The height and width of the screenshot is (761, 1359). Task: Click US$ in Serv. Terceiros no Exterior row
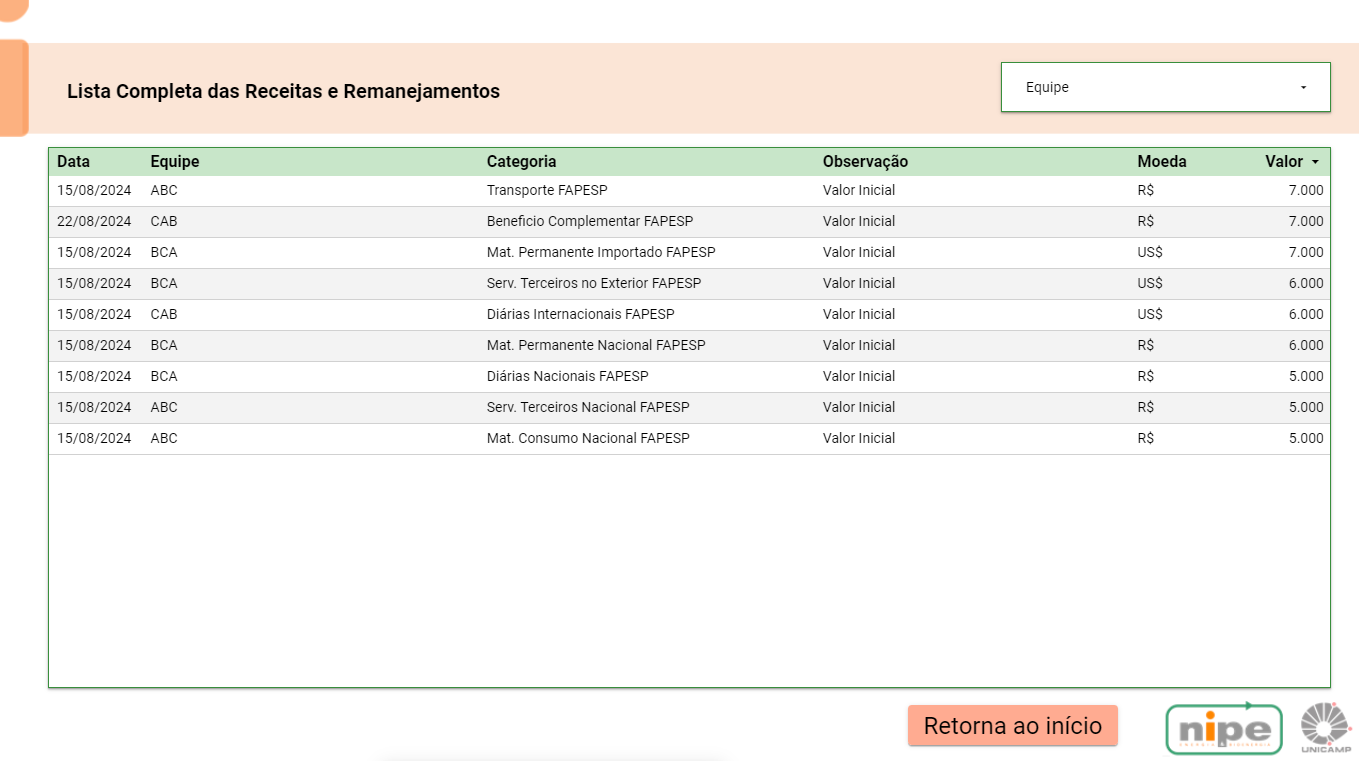tap(1150, 283)
